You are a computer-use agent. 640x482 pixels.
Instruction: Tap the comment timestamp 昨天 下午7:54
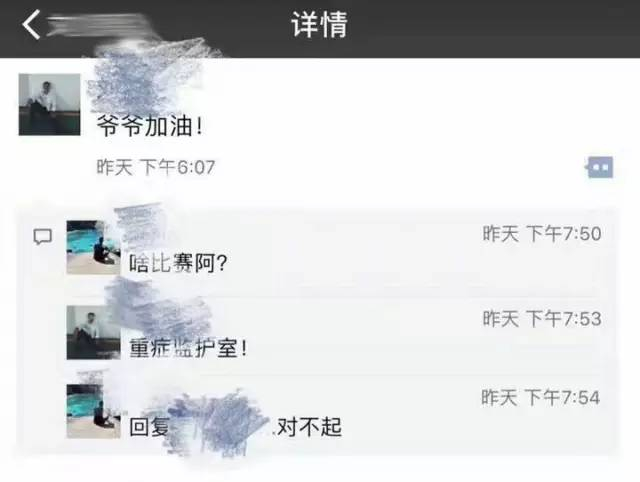pyautogui.click(x=541, y=398)
